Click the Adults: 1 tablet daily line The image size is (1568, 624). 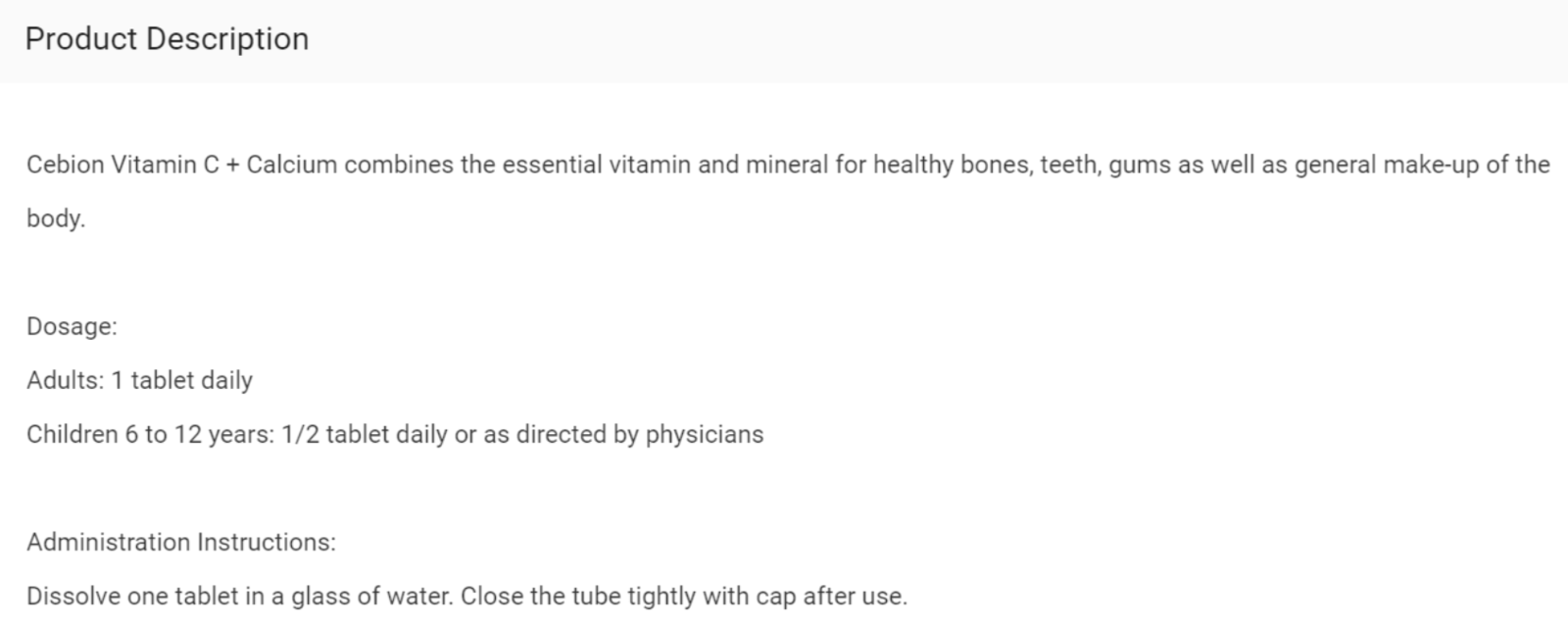139,380
